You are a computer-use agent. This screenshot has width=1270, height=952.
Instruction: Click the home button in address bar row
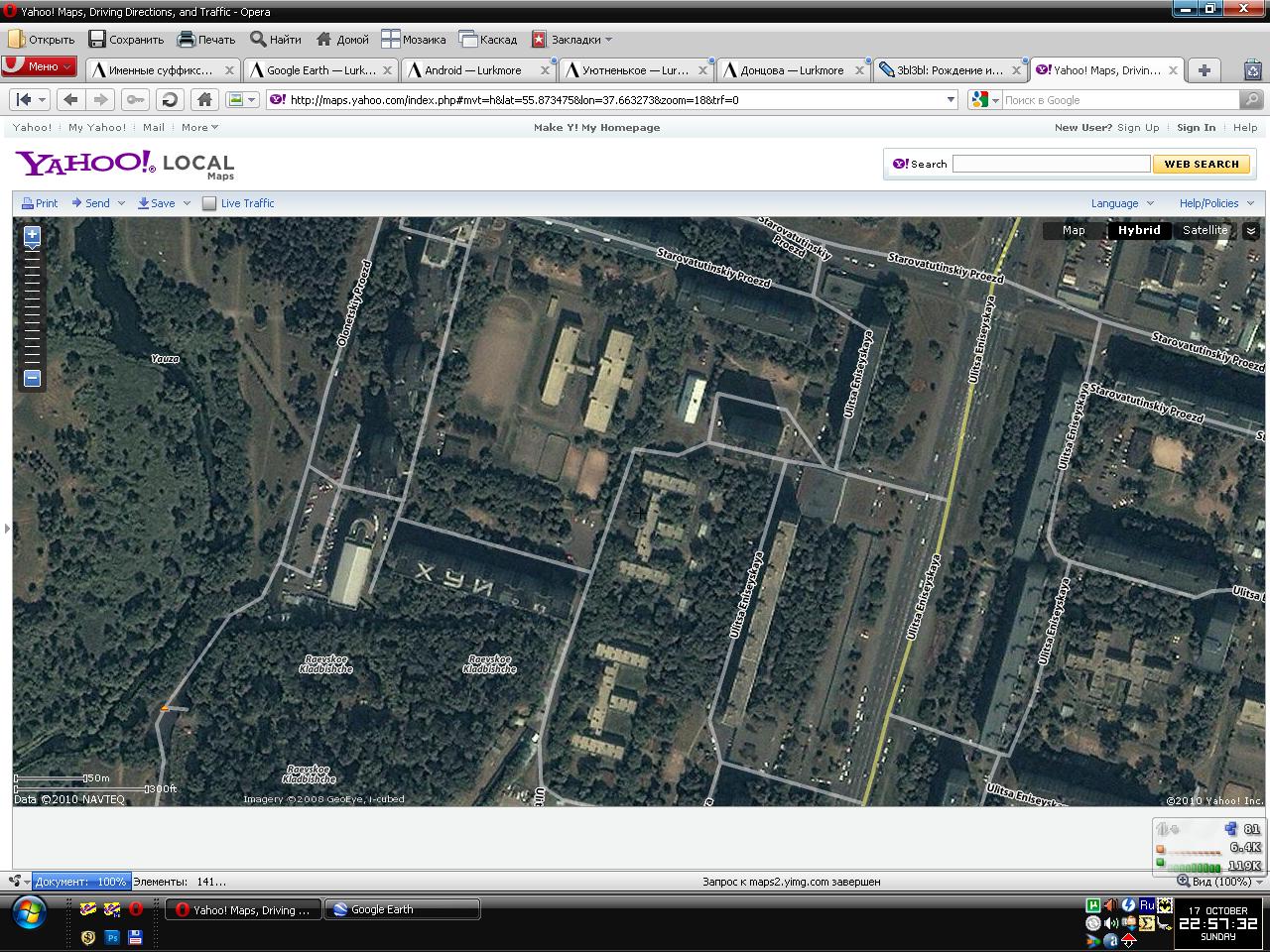pos(204,99)
